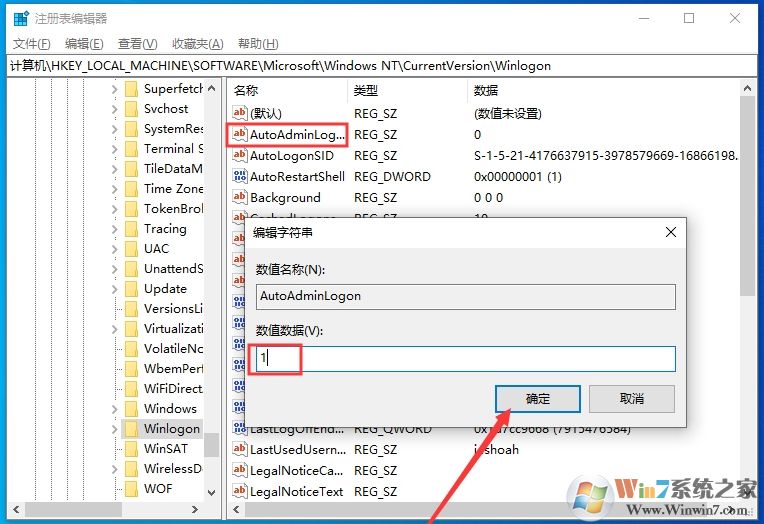Click the string icon beside LegalNoticeText

point(239,491)
